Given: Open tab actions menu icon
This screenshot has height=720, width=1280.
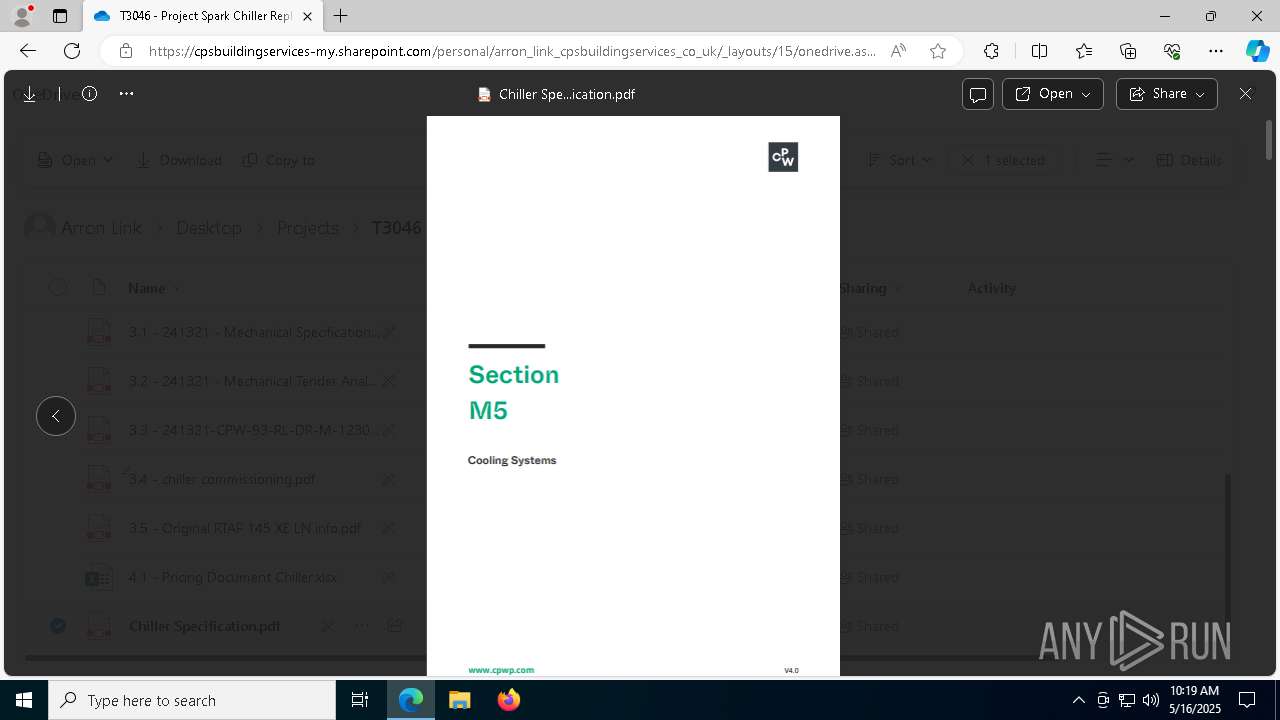Looking at the screenshot, I should tap(60, 16).
